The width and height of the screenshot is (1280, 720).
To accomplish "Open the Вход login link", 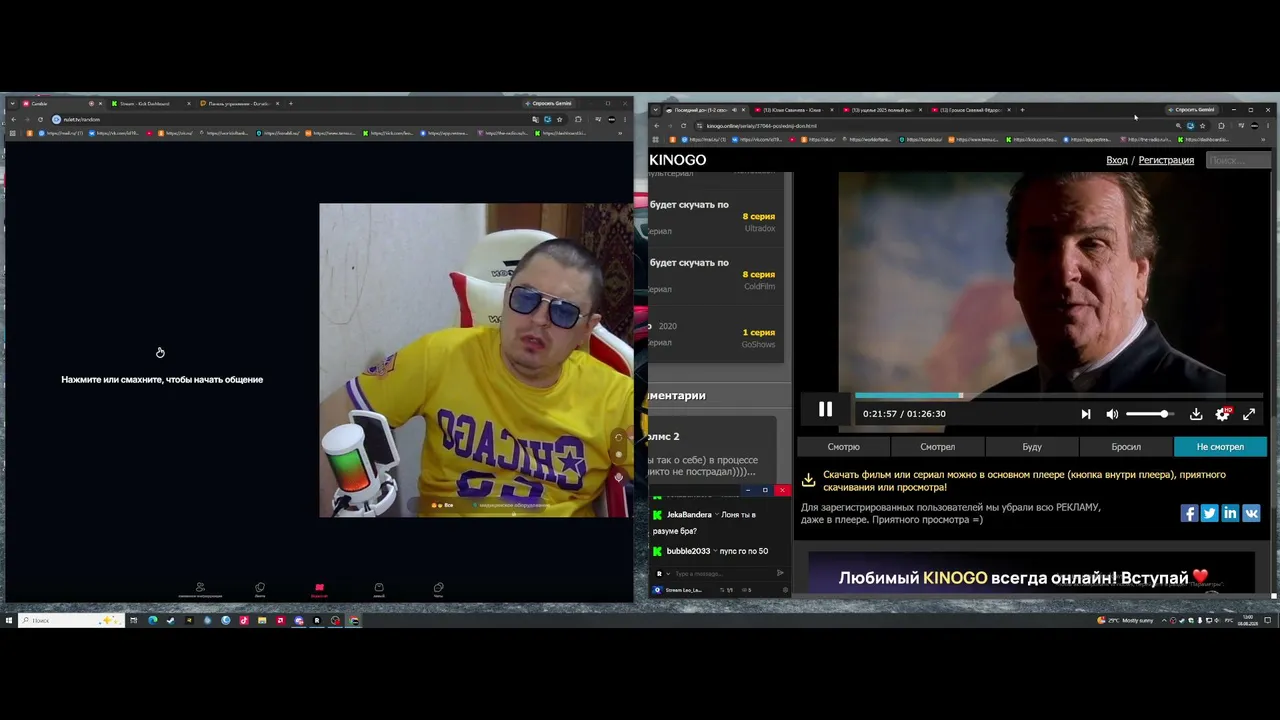I will click(1117, 160).
